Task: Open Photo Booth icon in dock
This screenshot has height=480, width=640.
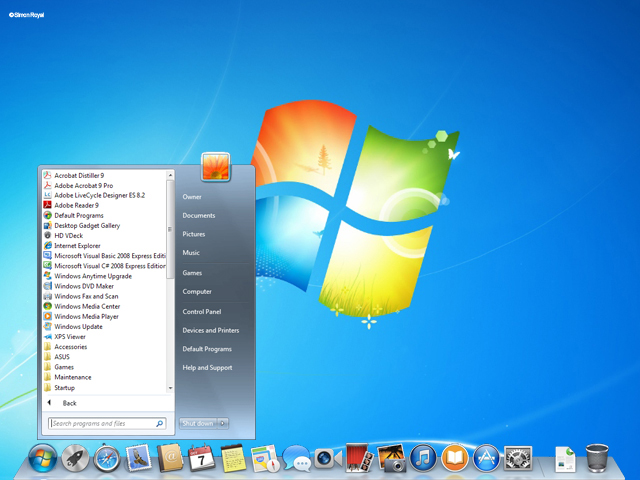Action: 360,458
